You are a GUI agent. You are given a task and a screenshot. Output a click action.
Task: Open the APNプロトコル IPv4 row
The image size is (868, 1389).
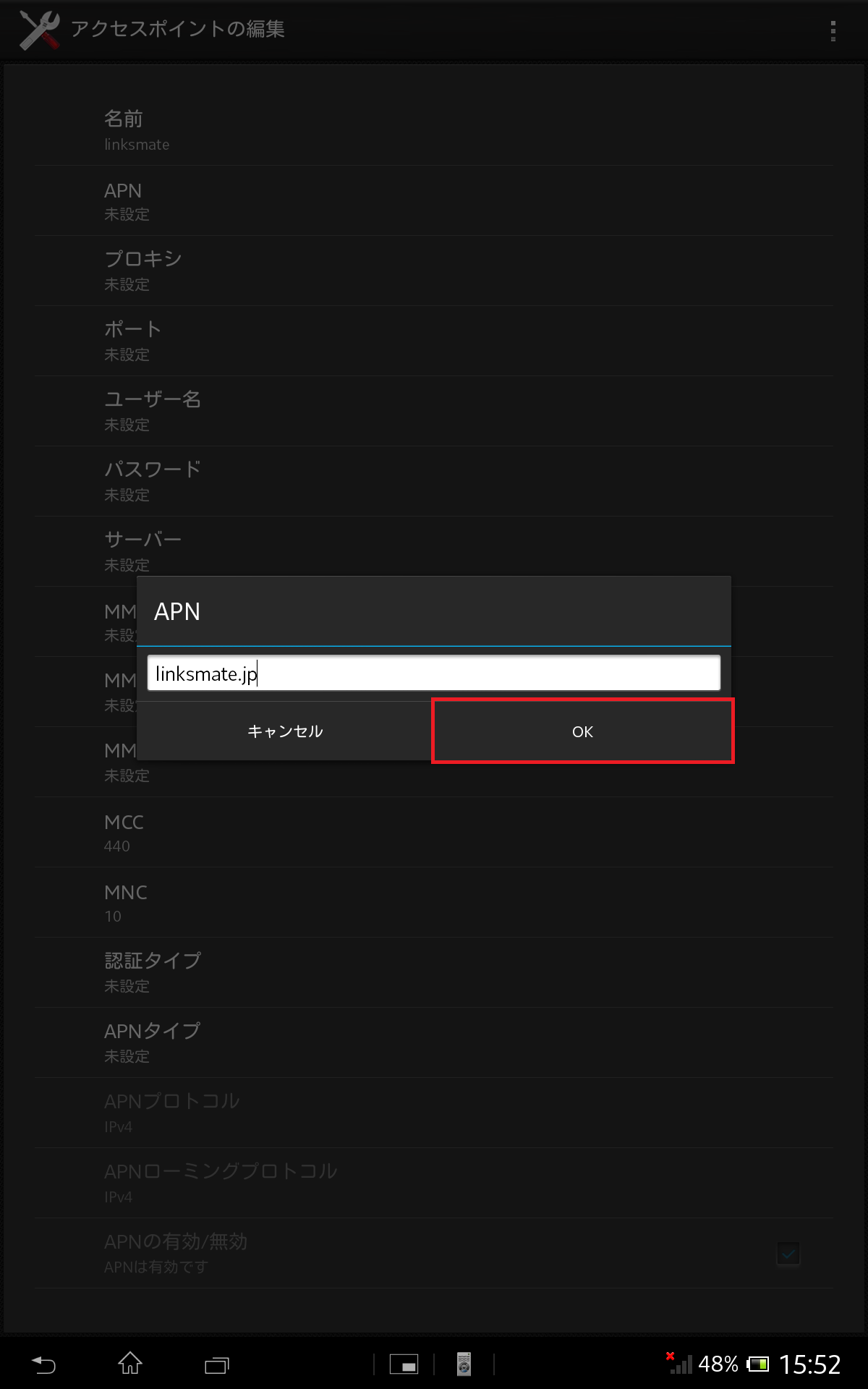[434, 1113]
